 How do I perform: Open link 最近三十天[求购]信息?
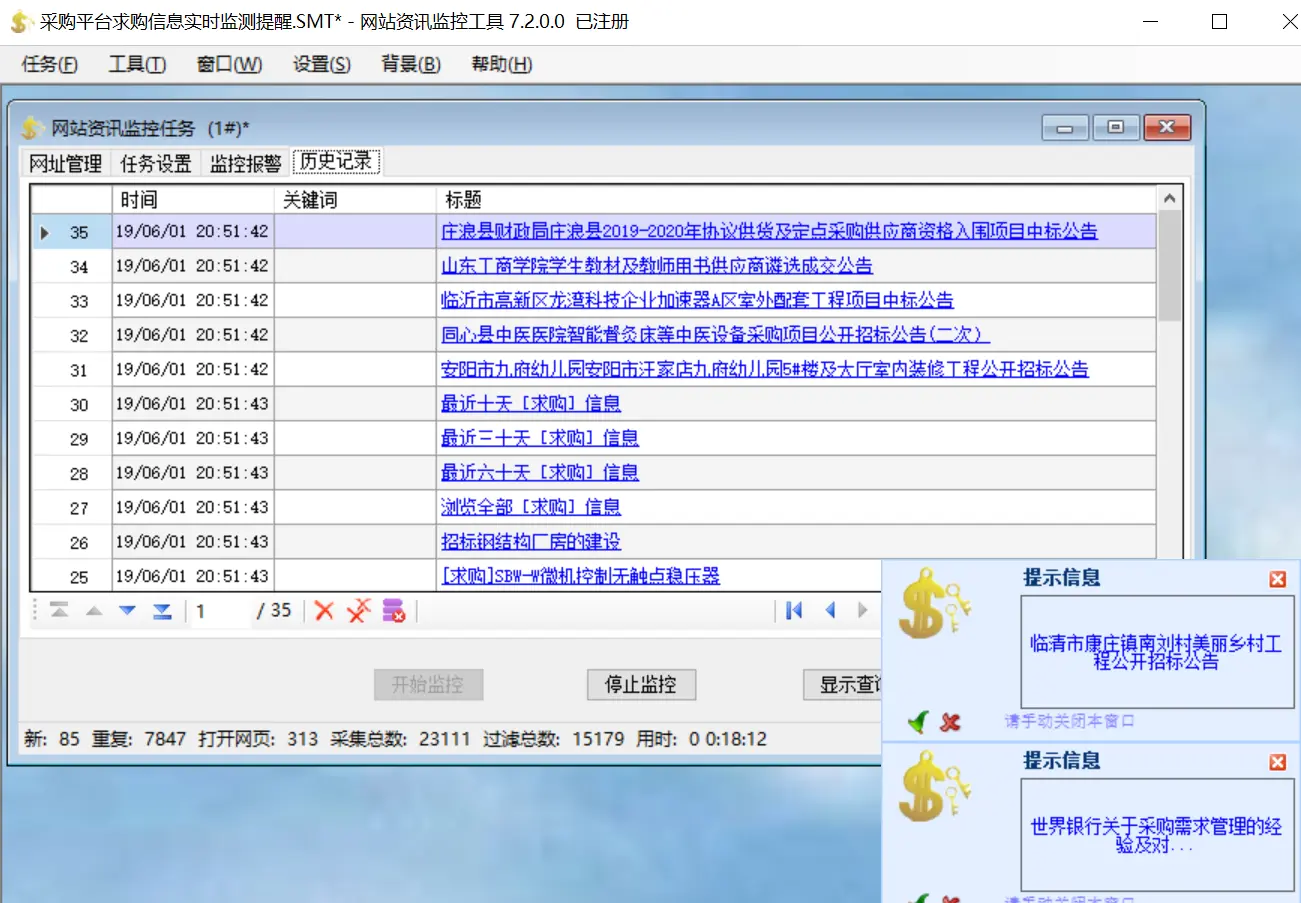(x=540, y=438)
